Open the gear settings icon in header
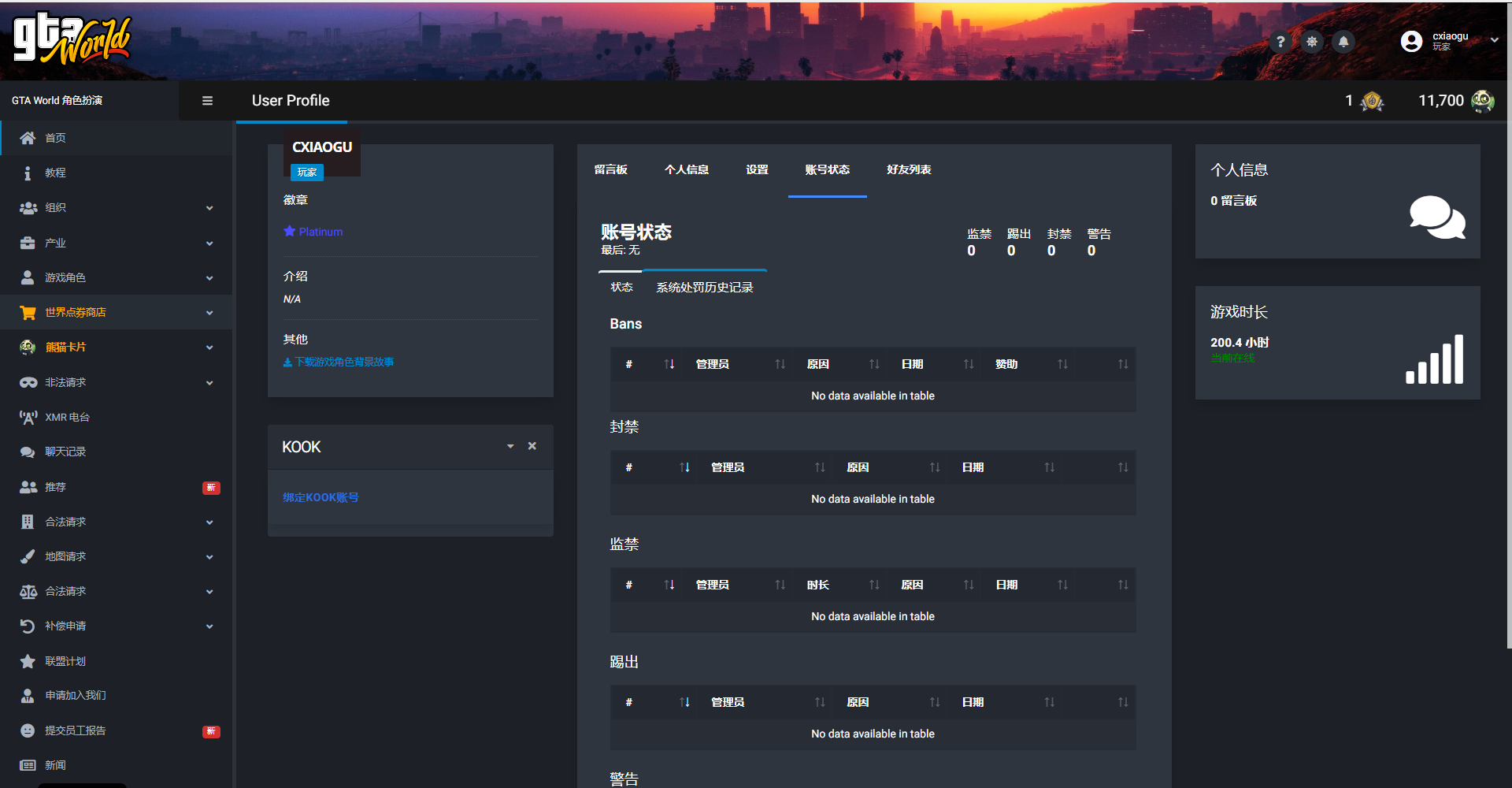Screen dimensions: 1512x788 (x=1312, y=42)
